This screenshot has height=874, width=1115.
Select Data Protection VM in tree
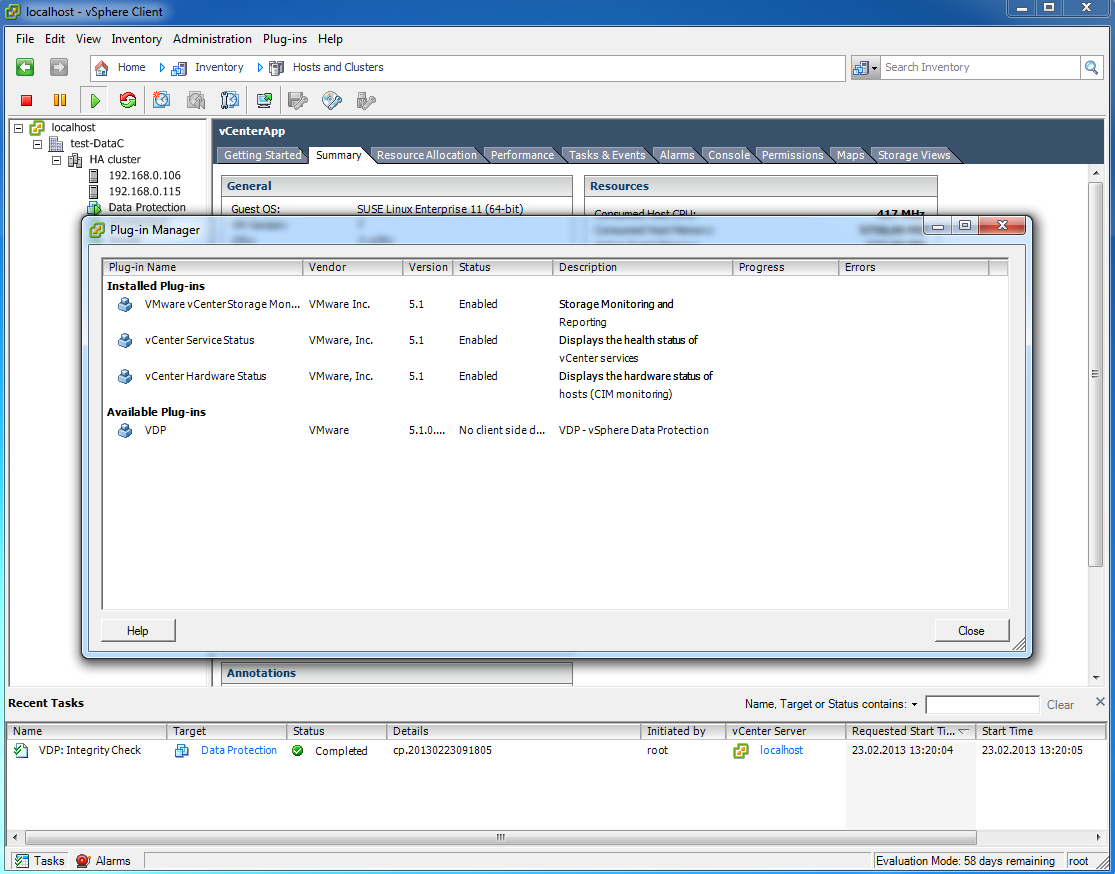pyautogui.click(x=146, y=208)
